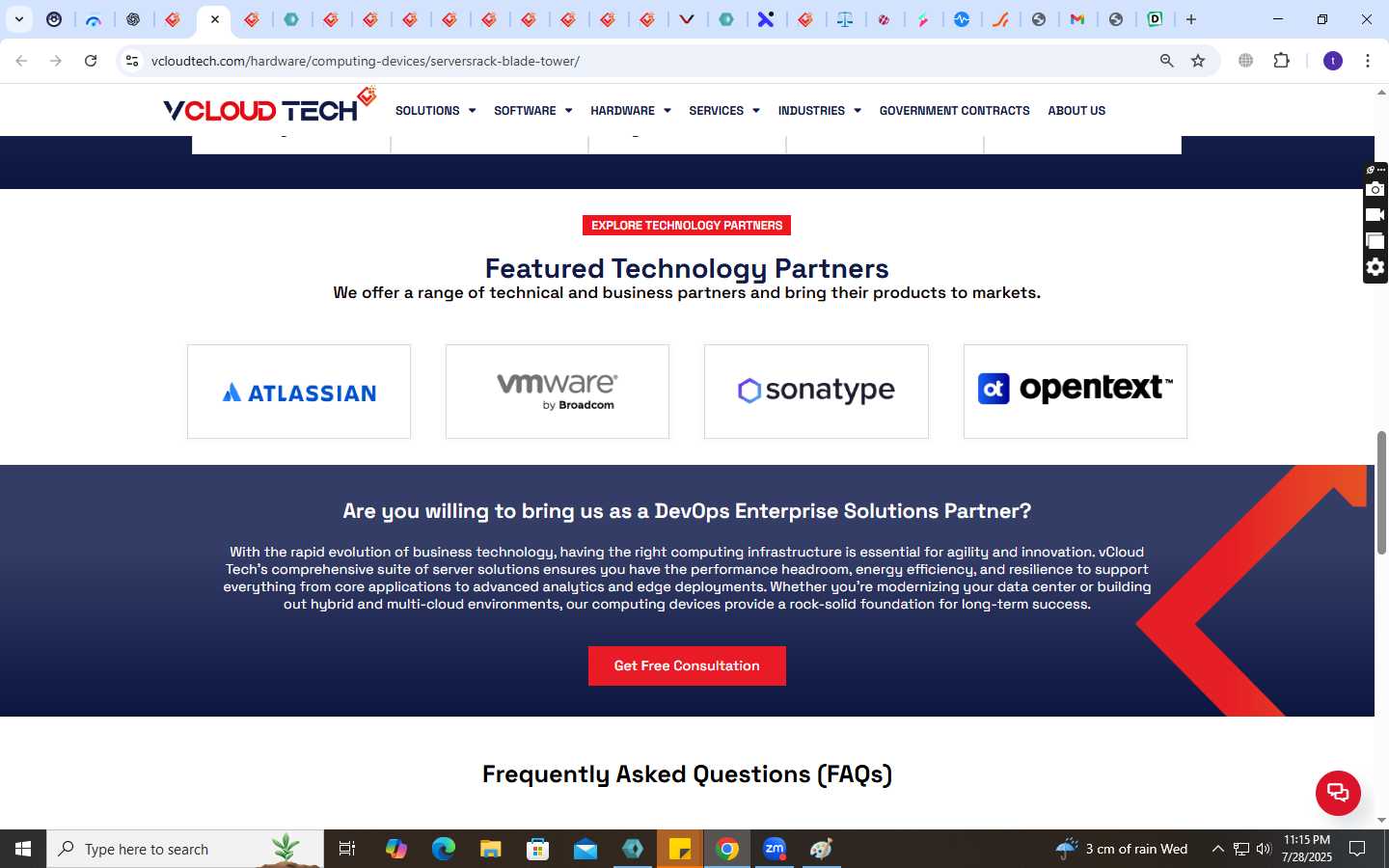Open the Paint palette app on taskbar
Screen dimensions: 1389x868
pos(822,849)
